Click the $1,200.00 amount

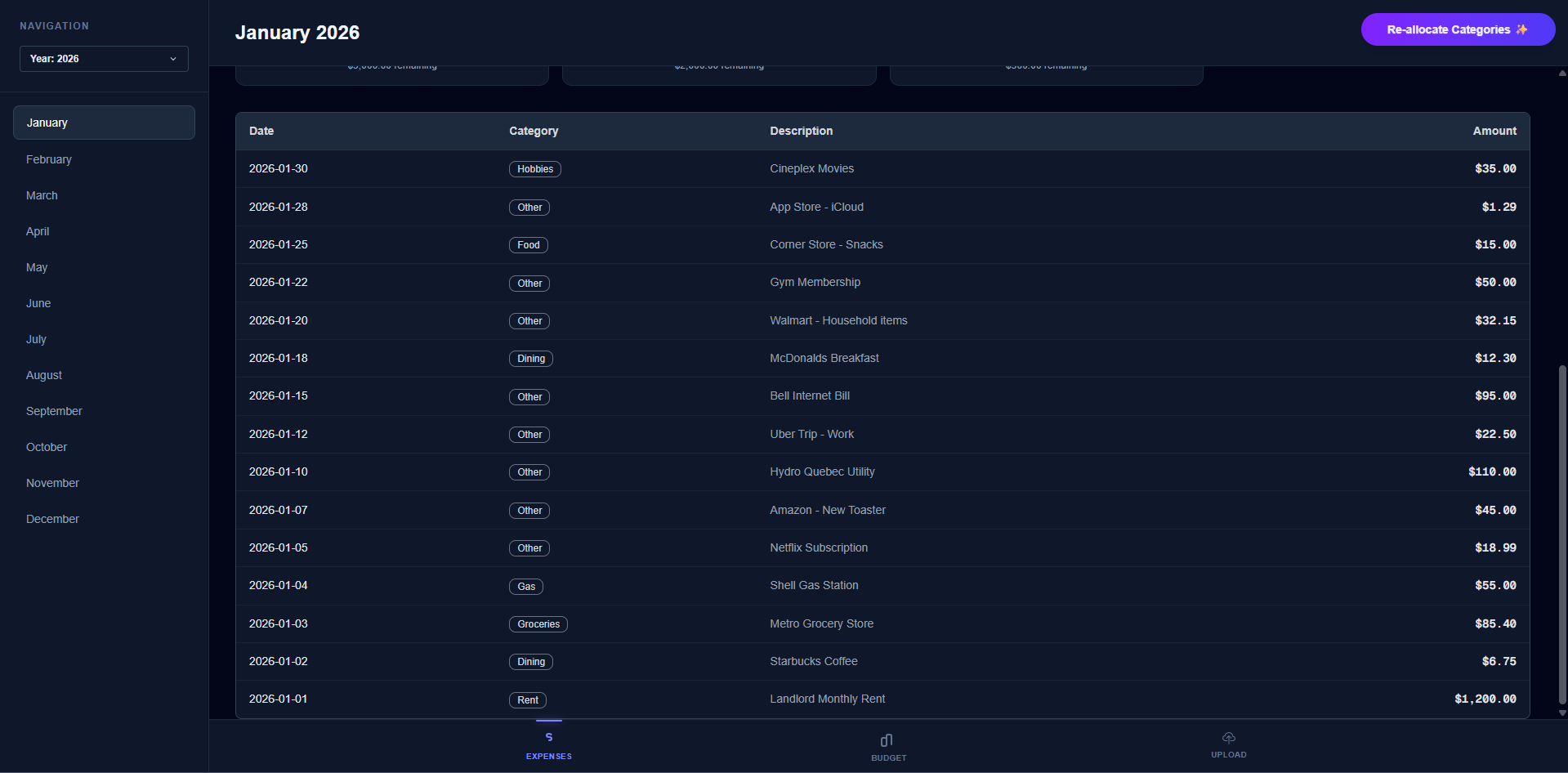tap(1485, 699)
